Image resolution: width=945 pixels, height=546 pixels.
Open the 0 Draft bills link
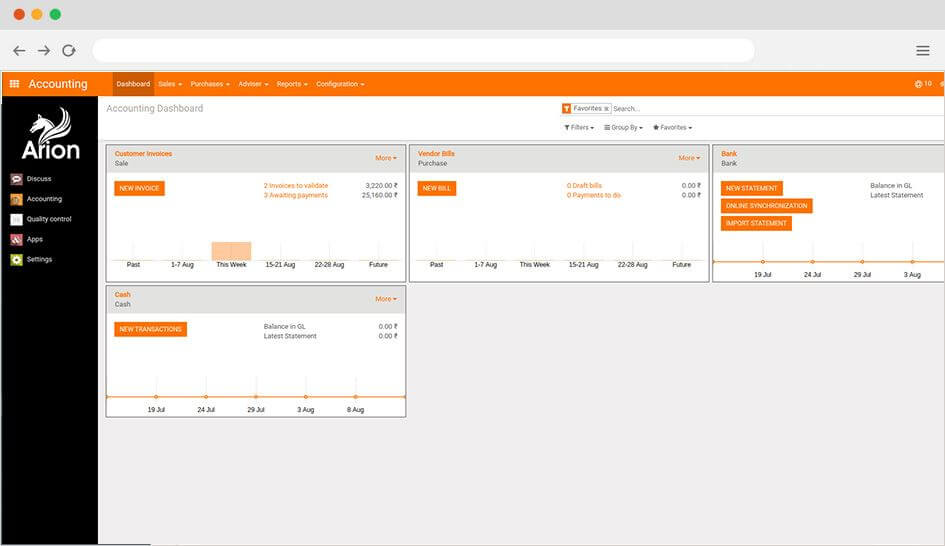tap(584, 186)
